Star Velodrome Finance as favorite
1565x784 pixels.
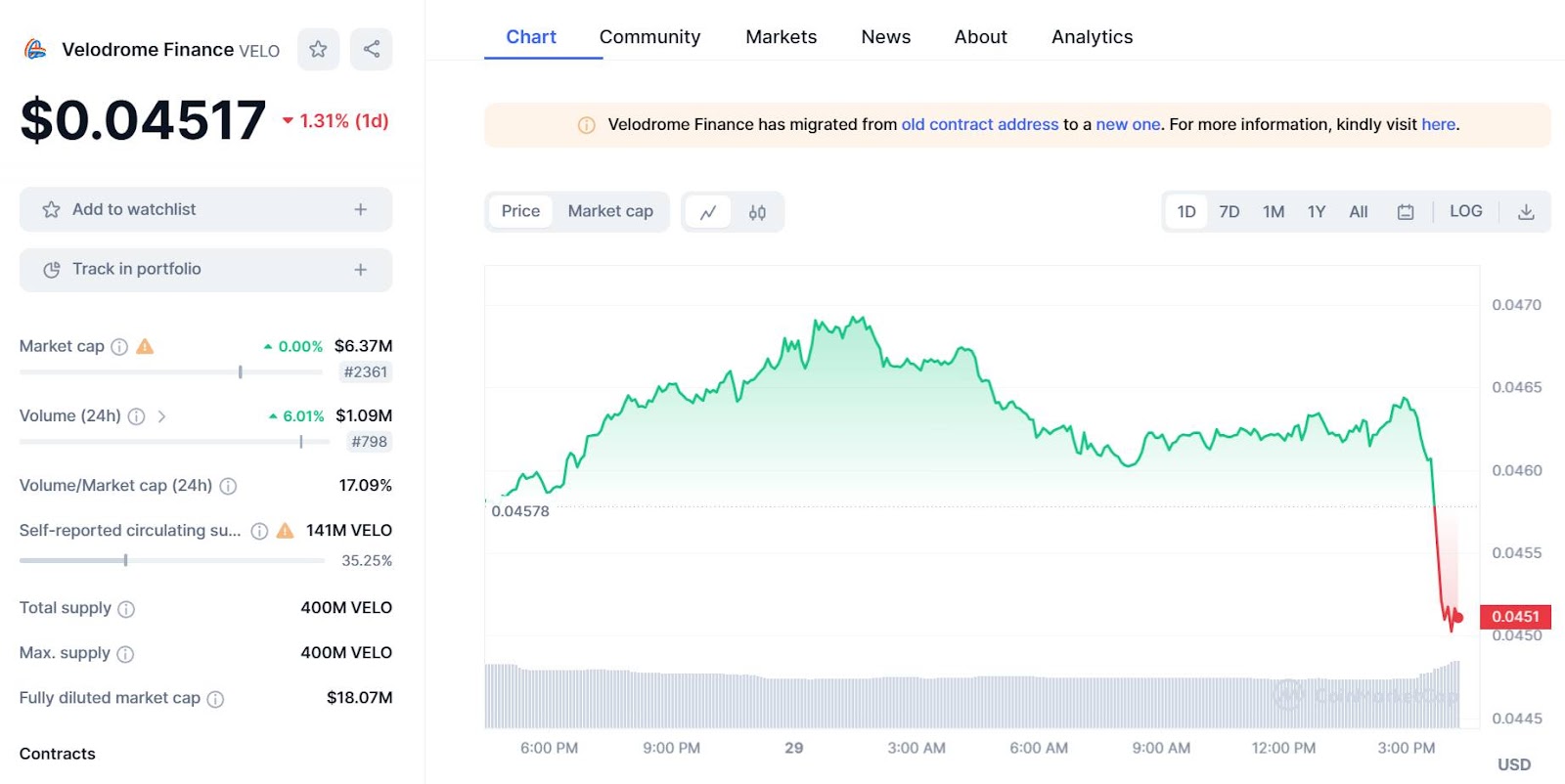pos(318,49)
